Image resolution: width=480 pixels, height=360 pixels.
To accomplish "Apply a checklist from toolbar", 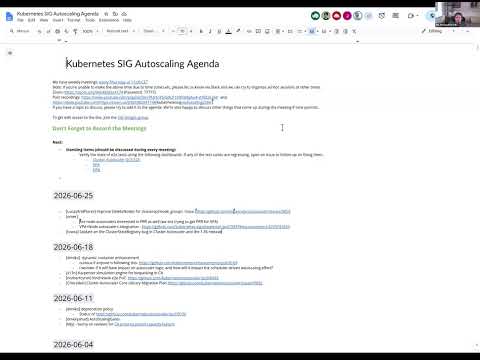I will click(300, 31).
